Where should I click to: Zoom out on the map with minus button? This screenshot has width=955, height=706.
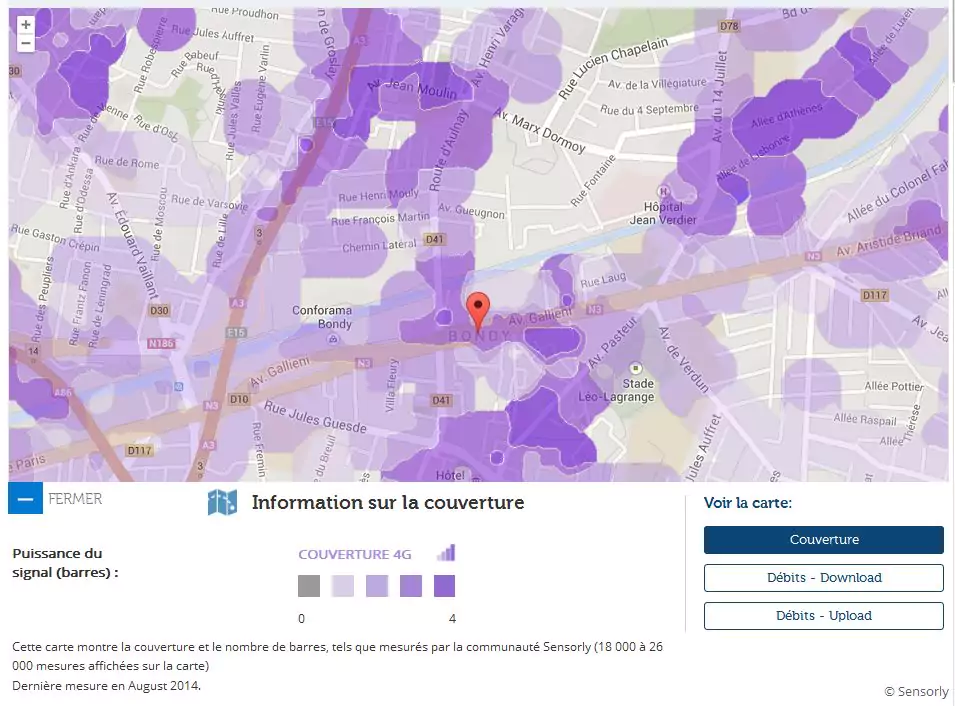pos(26,43)
